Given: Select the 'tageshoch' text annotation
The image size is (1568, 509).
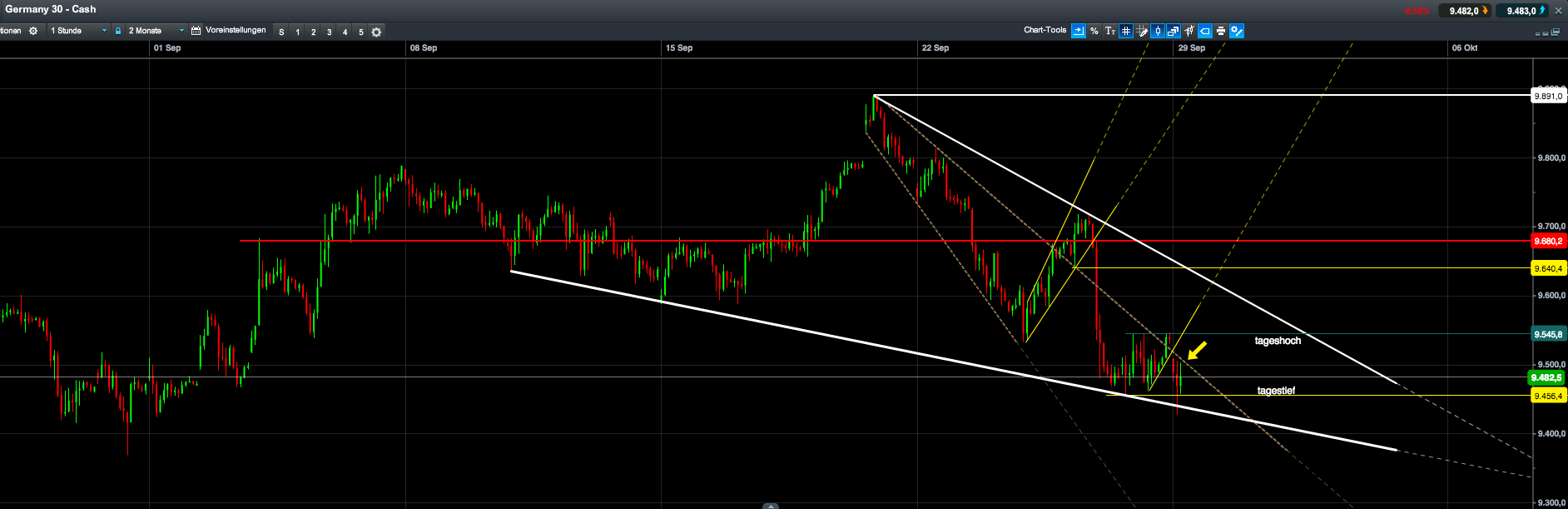Looking at the screenshot, I should click(x=1278, y=341).
